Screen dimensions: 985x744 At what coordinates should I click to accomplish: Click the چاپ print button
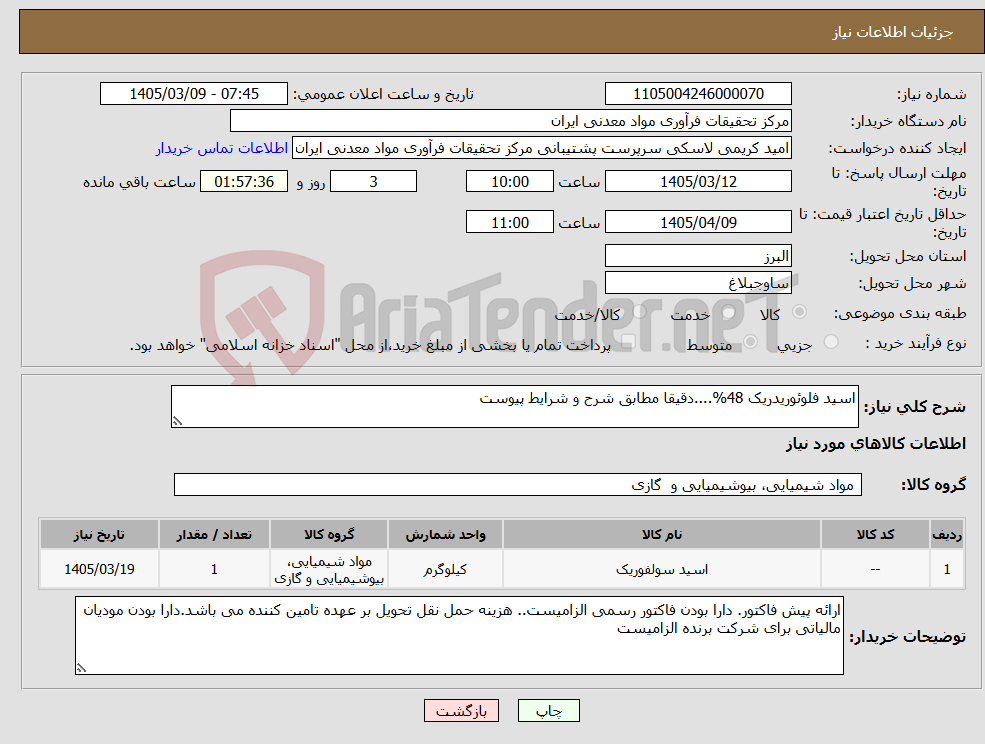click(548, 711)
